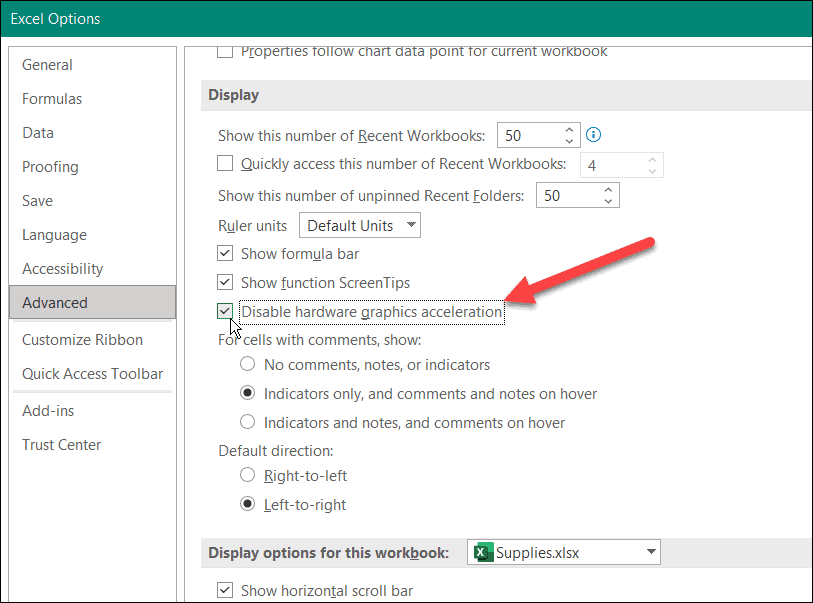
Task: Go to Customize Ribbon settings
Action: [82, 340]
